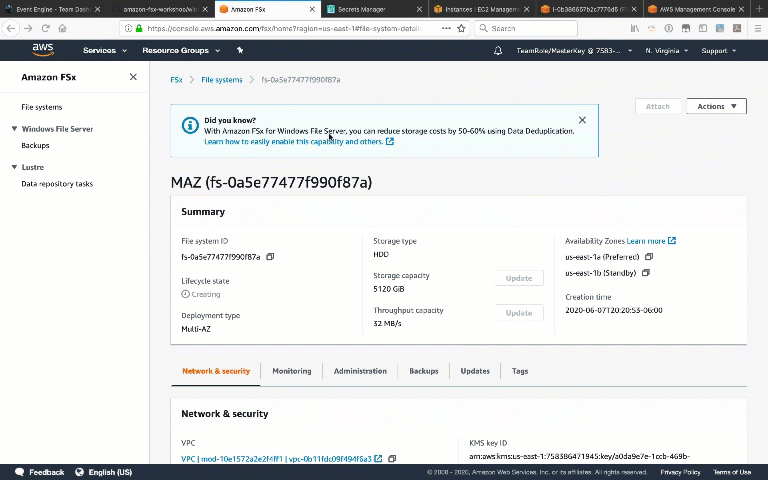
Task: Open the Backups tab
Action: [x=424, y=371]
